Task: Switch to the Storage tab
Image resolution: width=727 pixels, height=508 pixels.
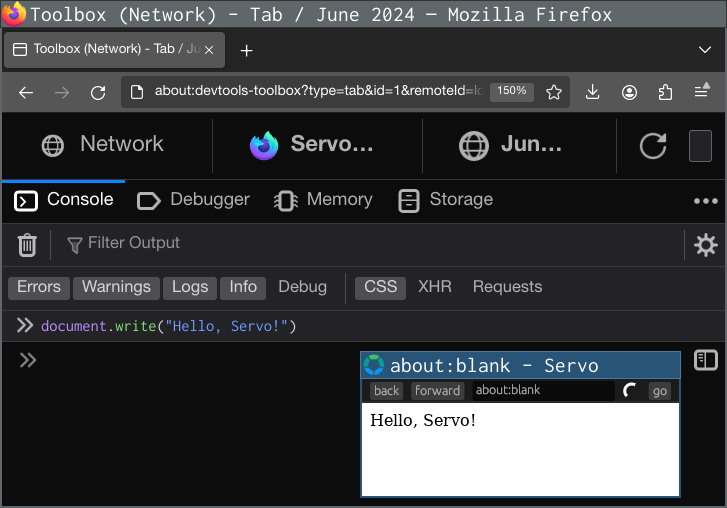Action: pyautogui.click(x=446, y=200)
